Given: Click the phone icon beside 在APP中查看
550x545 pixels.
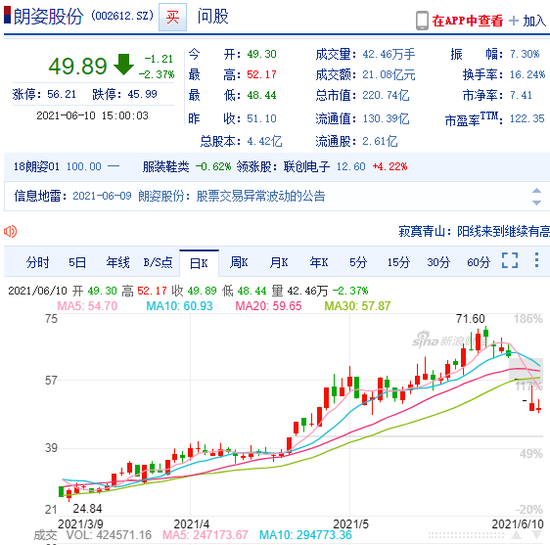Looking at the screenshot, I should point(422,21).
